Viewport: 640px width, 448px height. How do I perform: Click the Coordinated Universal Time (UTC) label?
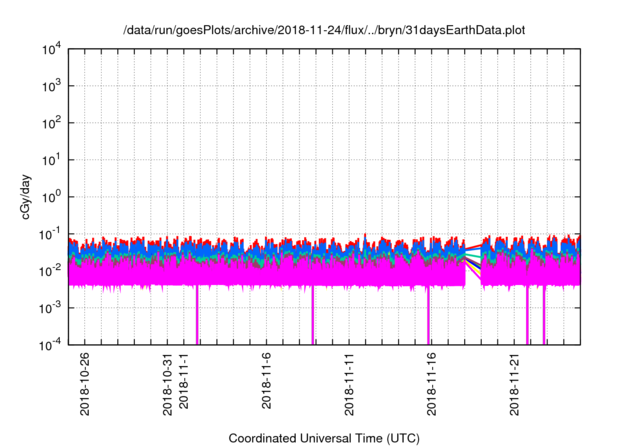324,438
